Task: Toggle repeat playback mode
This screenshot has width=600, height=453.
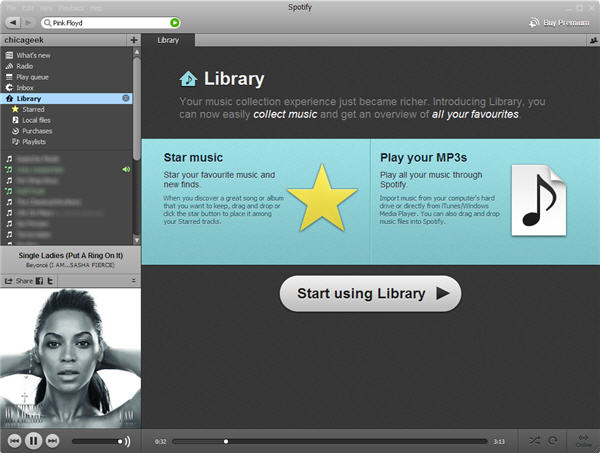Action: coord(552,440)
